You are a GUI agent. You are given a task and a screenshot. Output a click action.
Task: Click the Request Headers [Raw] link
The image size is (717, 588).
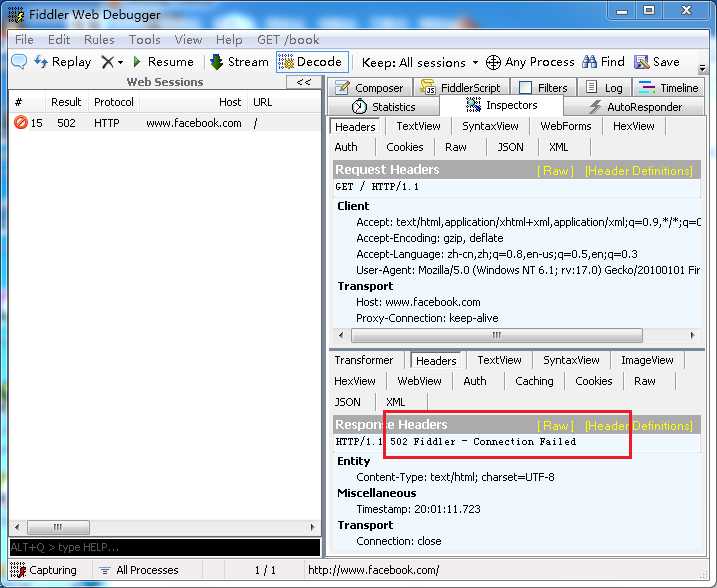pos(555,171)
